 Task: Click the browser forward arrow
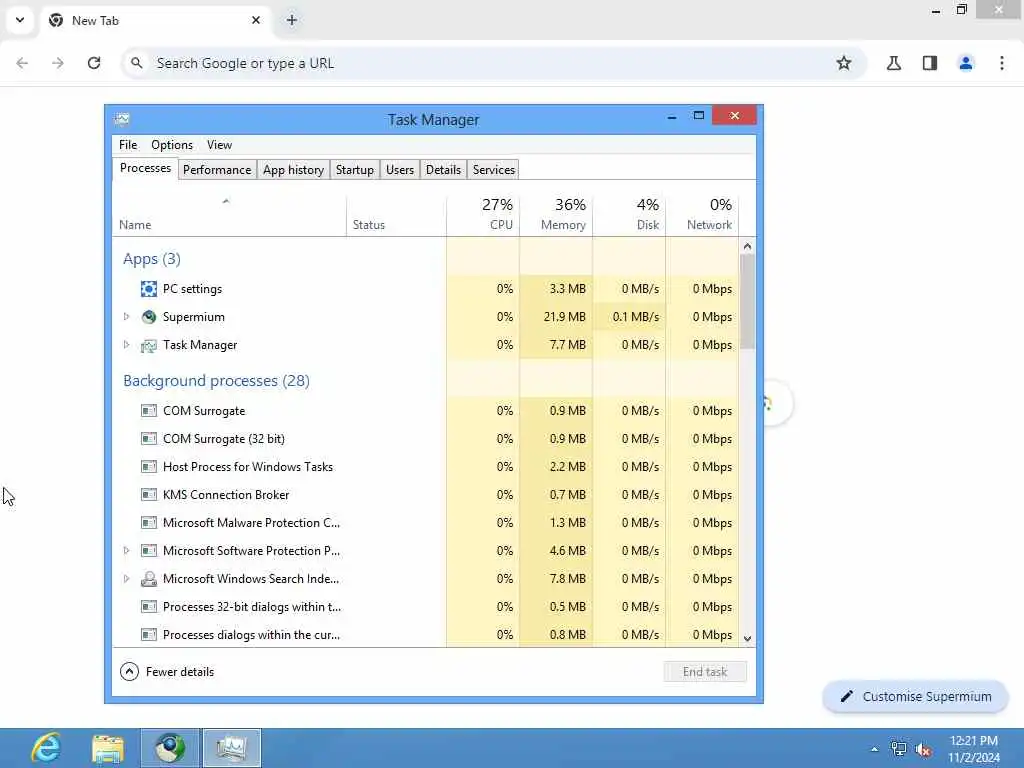tap(58, 63)
